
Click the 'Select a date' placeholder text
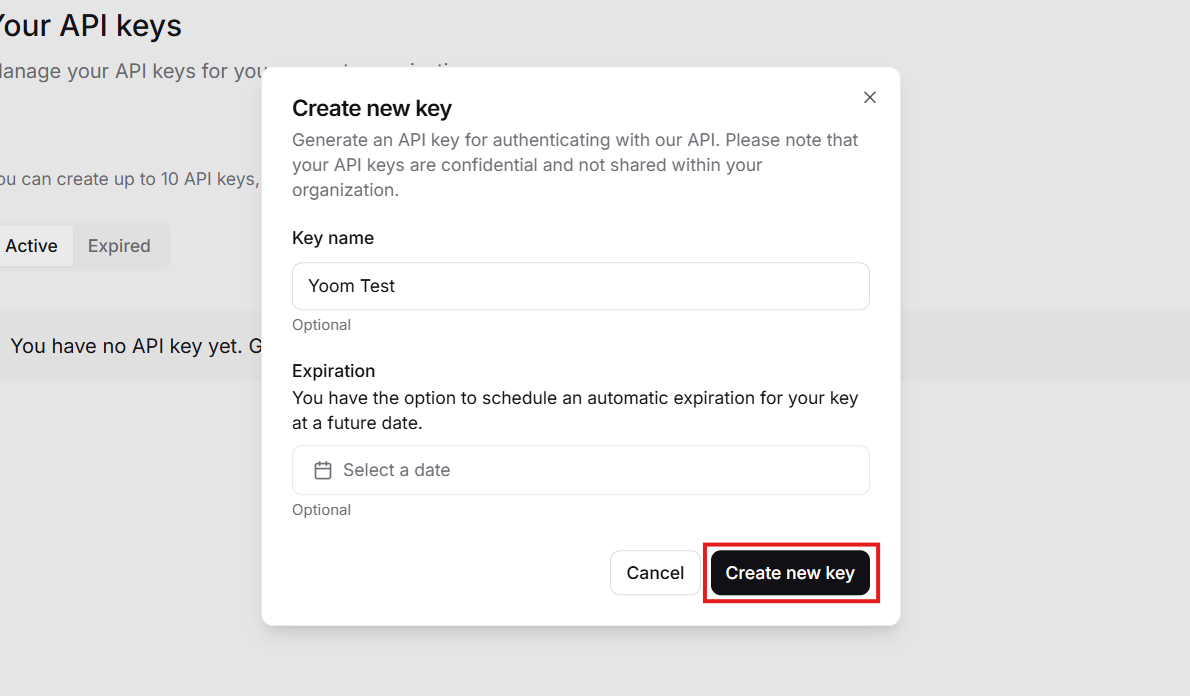(396, 470)
